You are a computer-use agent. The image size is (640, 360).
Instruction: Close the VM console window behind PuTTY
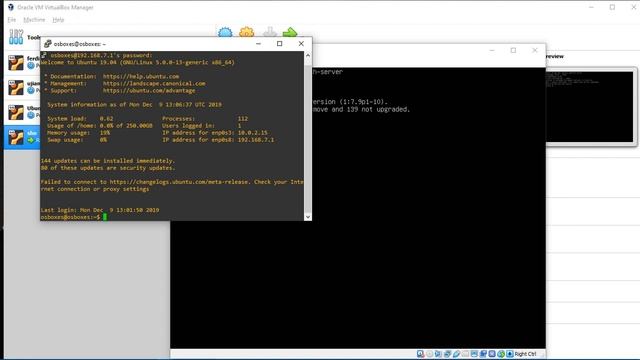click(x=535, y=50)
